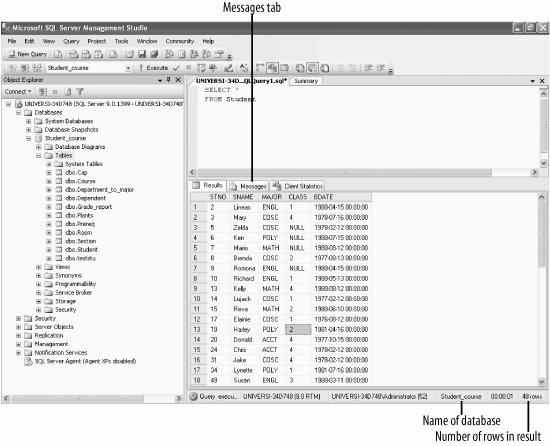Screen dimensions: 550x446
Task: Open the Properties Window toolbar icon
Action: [218, 54]
